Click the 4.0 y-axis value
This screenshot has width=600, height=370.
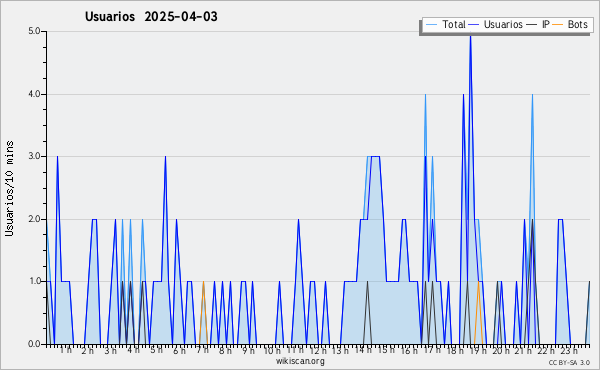(x=34, y=94)
